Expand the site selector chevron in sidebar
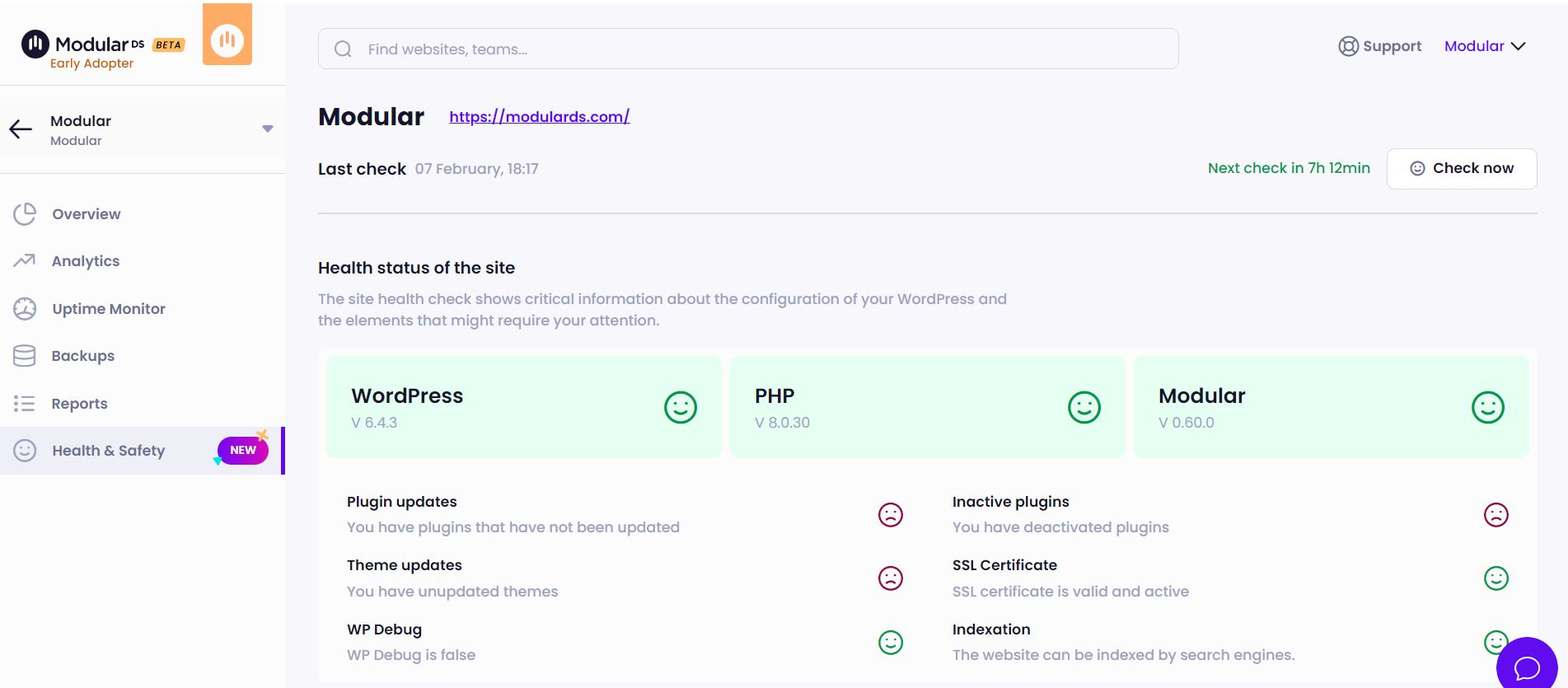The width and height of the screenshot is (1568, 688). tap(267, 129)
